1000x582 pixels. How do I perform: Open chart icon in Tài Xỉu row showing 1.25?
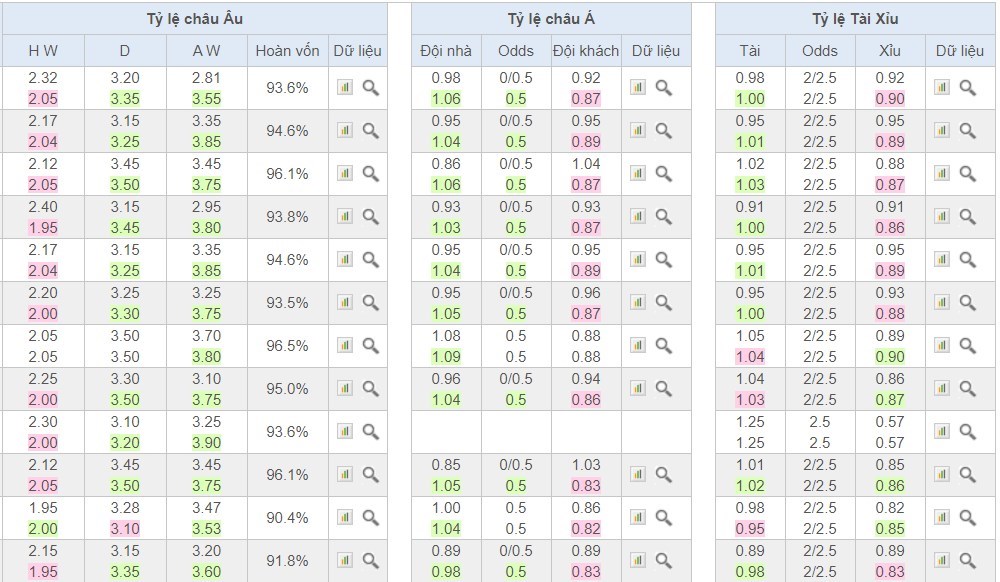click(941, 432)
